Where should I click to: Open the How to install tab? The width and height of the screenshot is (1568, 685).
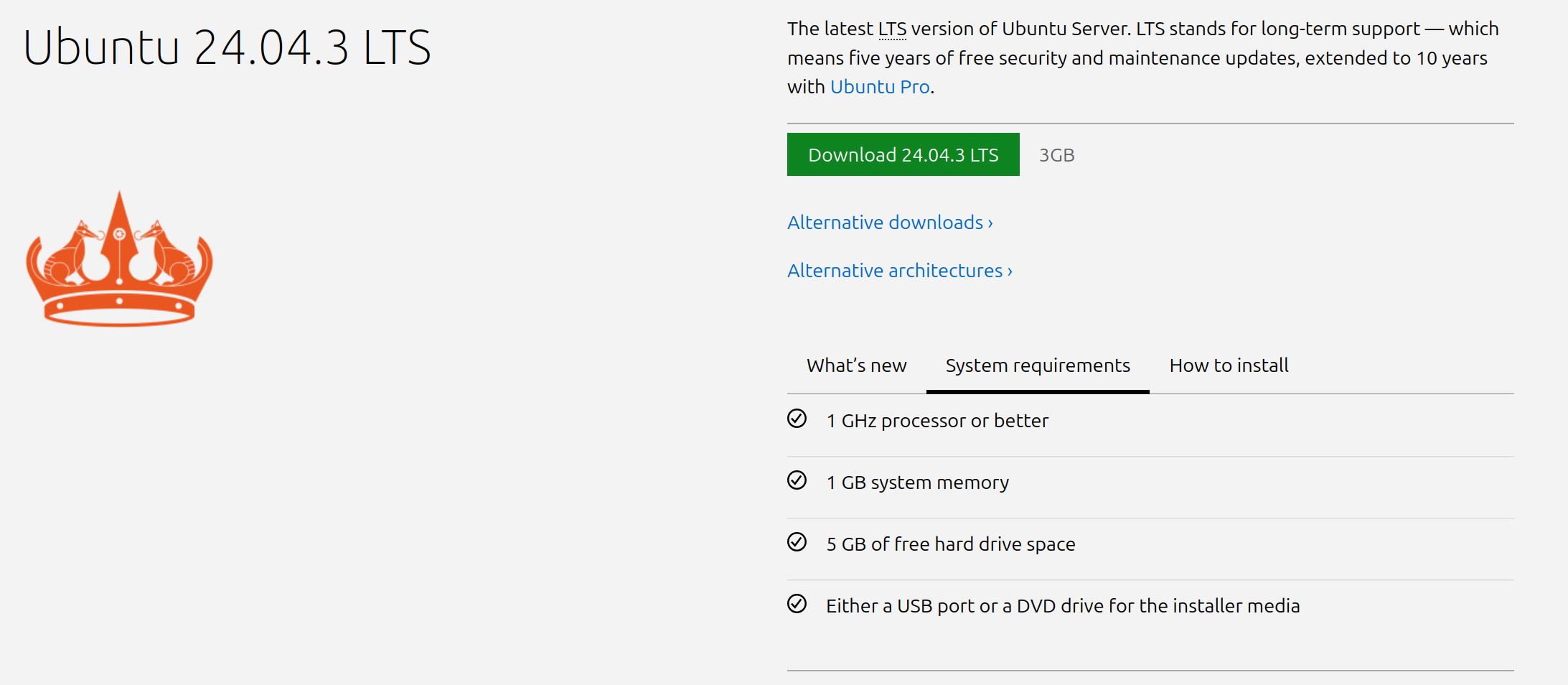coord(1229,365)
